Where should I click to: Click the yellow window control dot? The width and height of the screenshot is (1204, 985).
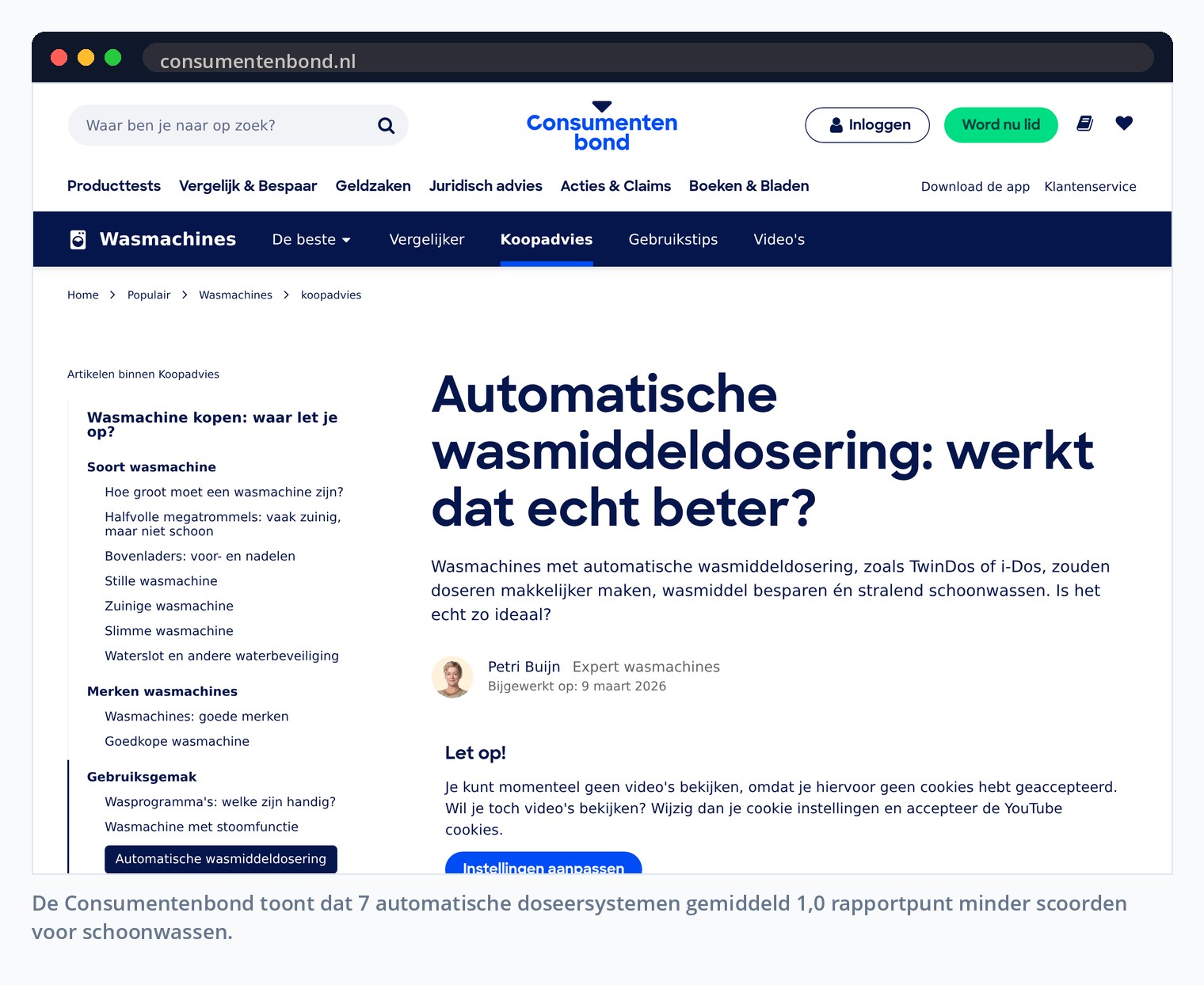tap(86, 57)
